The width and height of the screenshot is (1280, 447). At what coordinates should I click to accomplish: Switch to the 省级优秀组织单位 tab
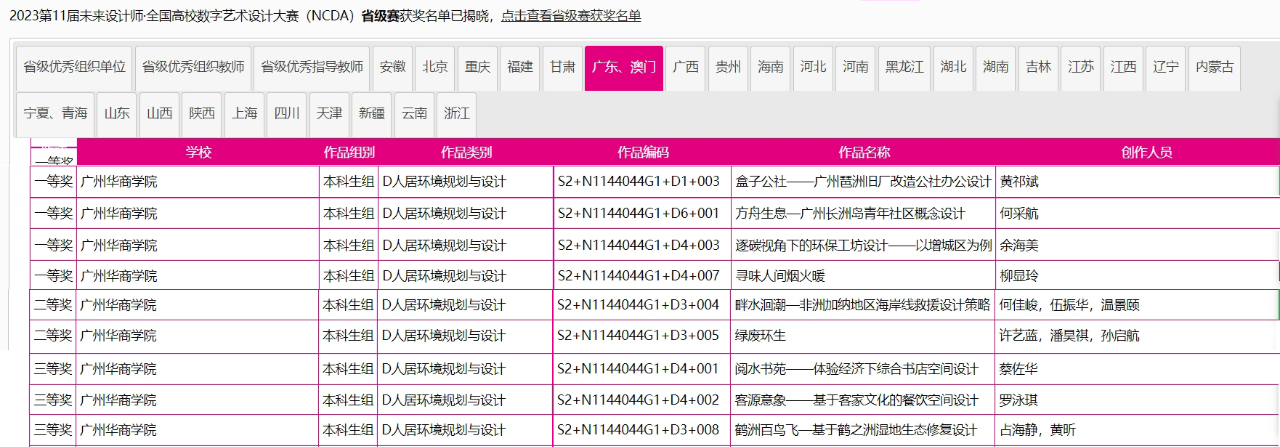coord(75,68)
